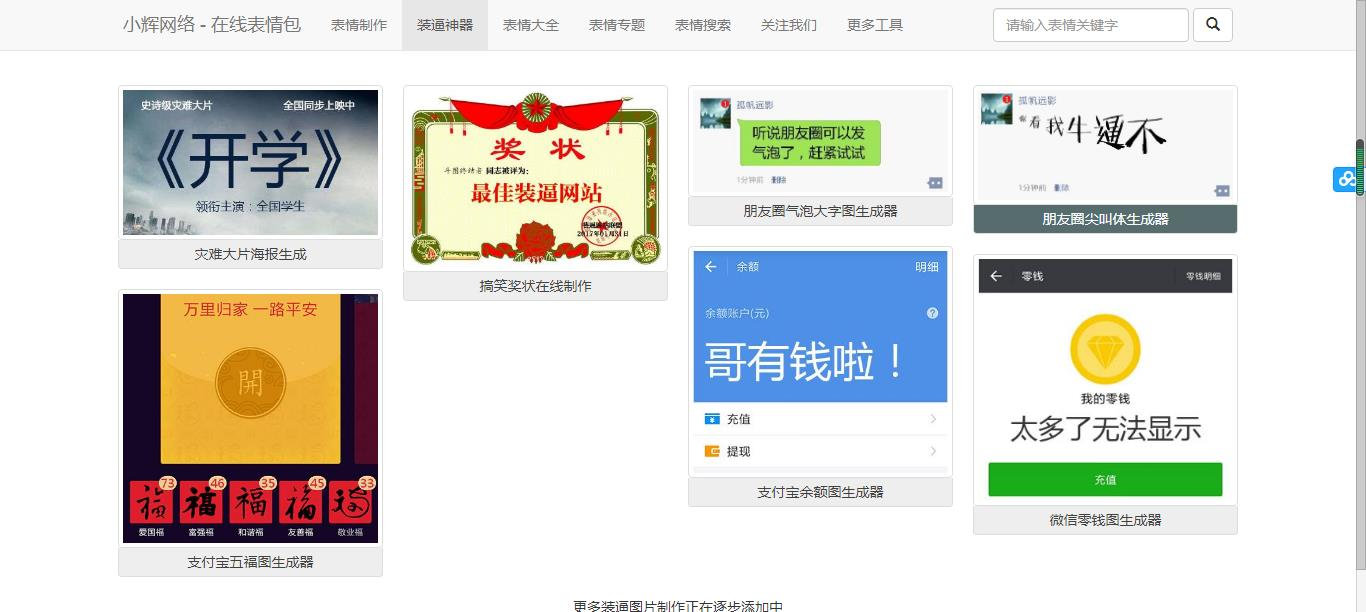This screenshot has height=612, width=1366.
Task: Click the search magnifier button
Action: 1212,25
